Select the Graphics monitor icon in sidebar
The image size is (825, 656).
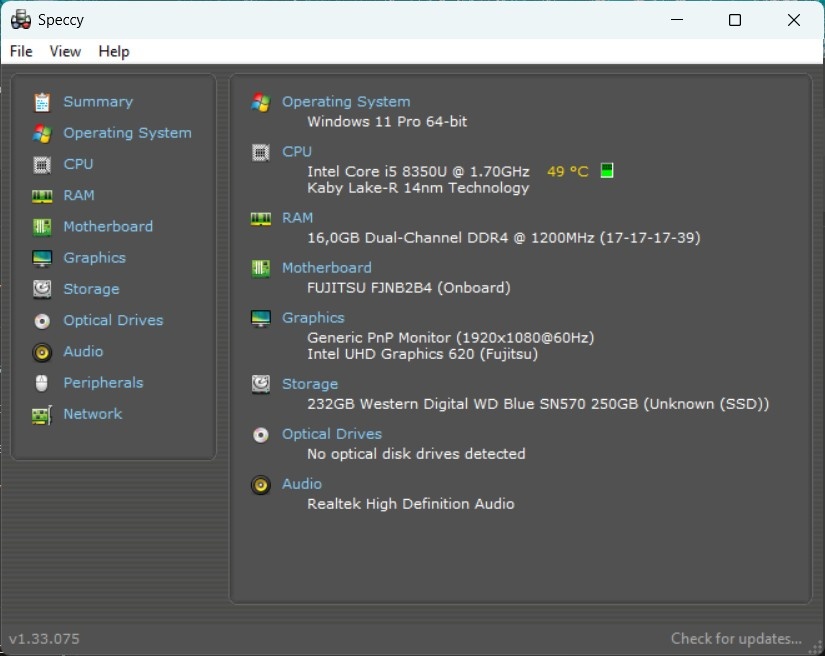point(41,257)
